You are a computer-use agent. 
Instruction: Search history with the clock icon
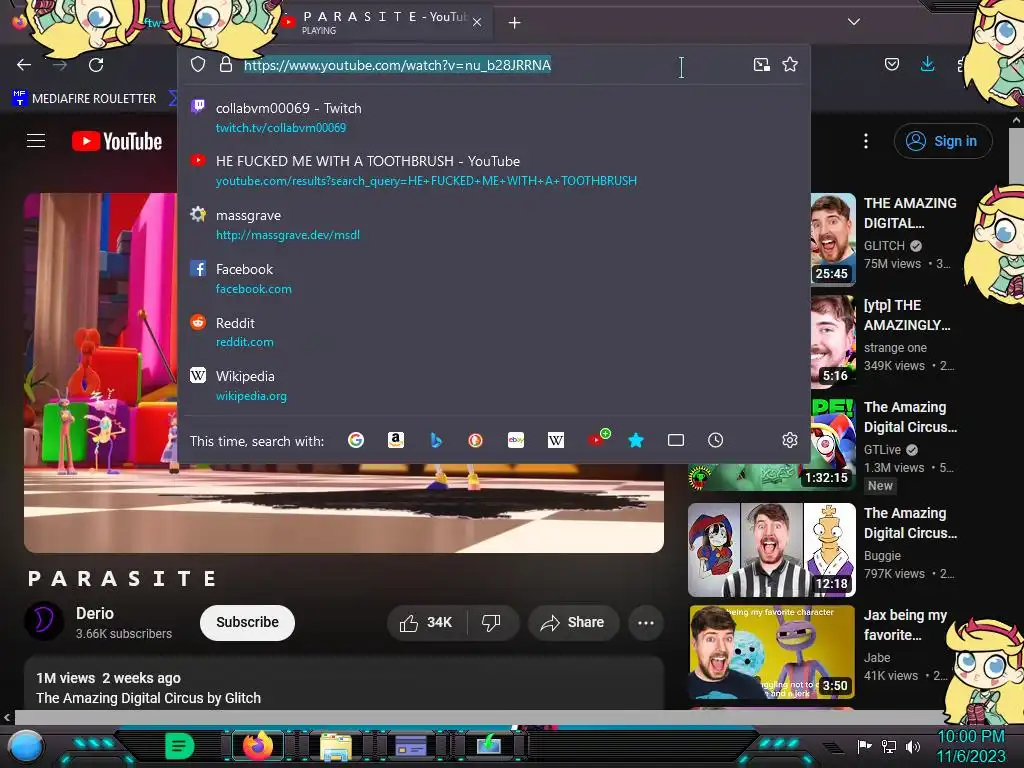point(716,440)
